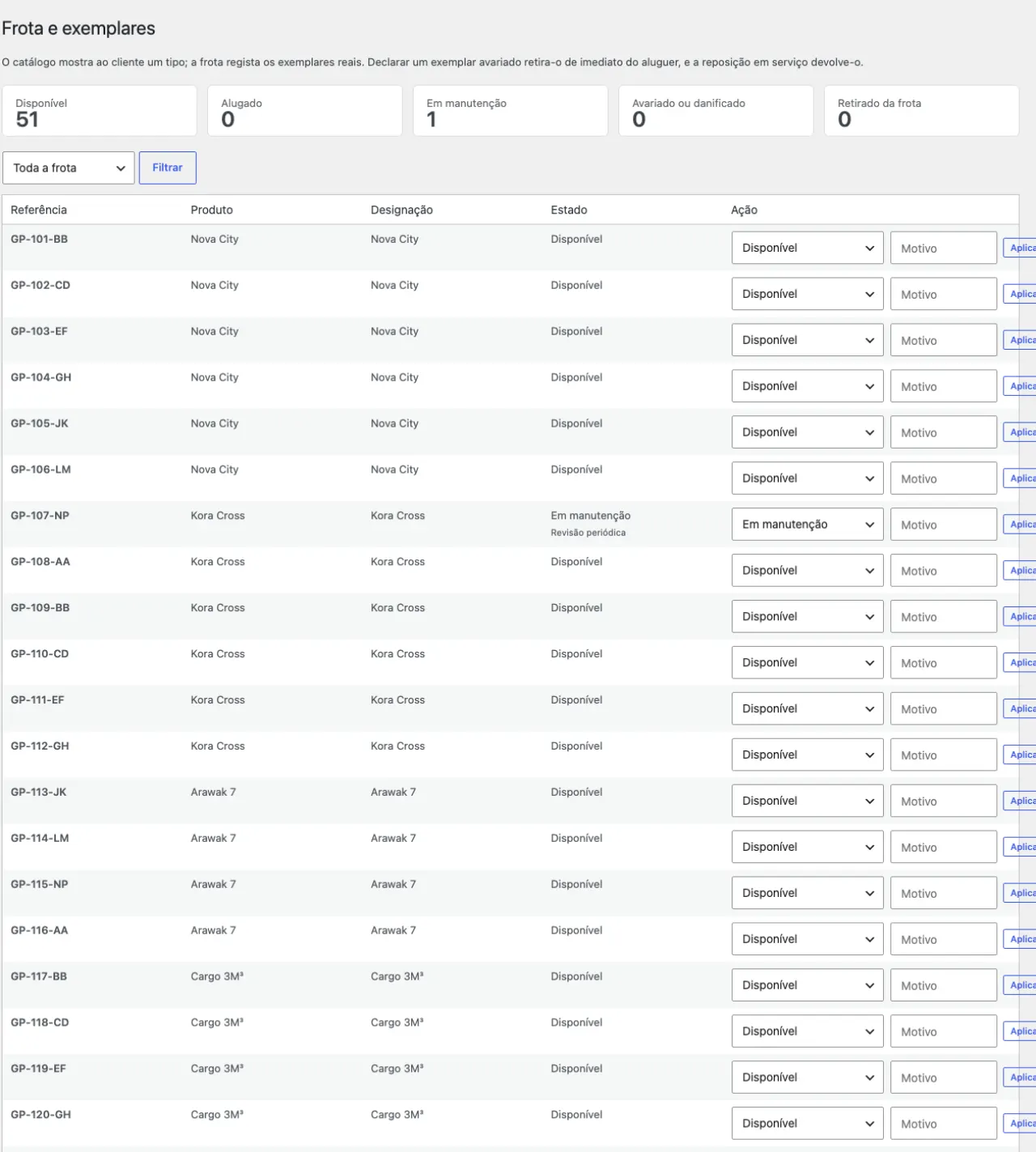Screen dimensions: 1036x1152
Task: Click the Filtrar button
Action: pyautogui.click(x=168, y=168)
